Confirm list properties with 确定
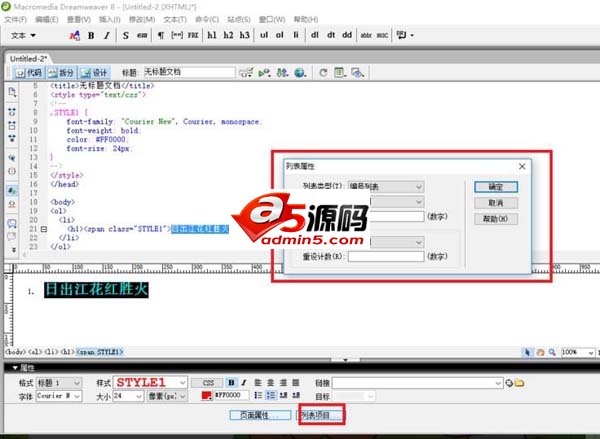The width and height of the screenshot is (600, 439). (x=496, y=187)
